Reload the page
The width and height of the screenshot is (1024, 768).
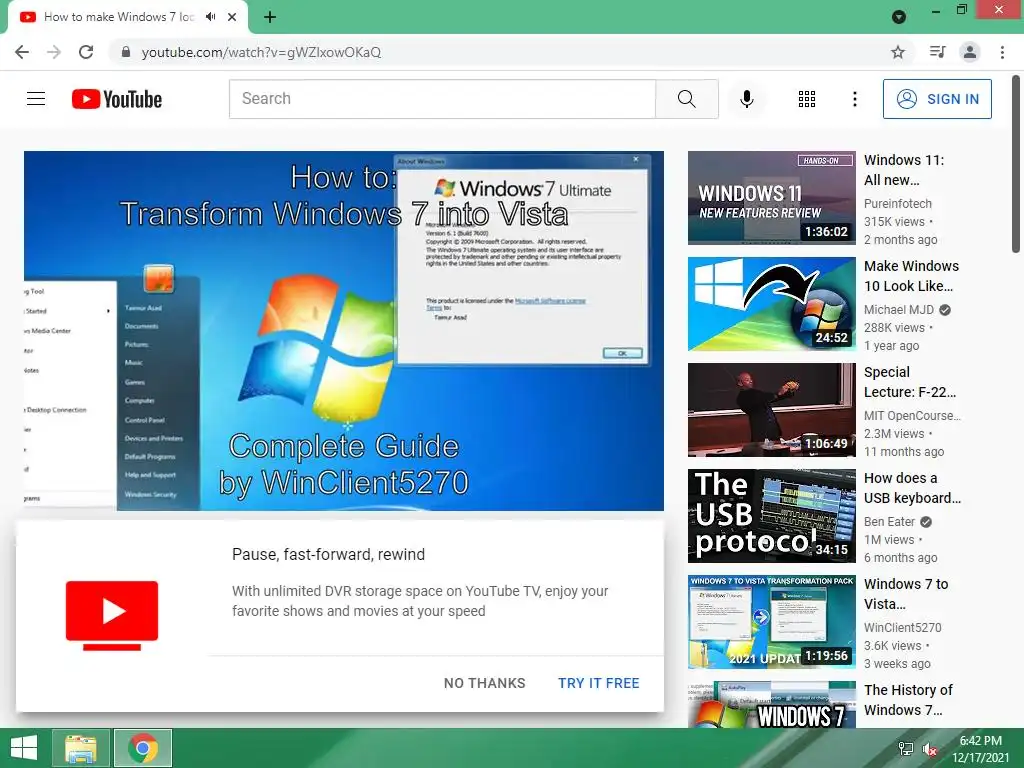coord(86,52)
